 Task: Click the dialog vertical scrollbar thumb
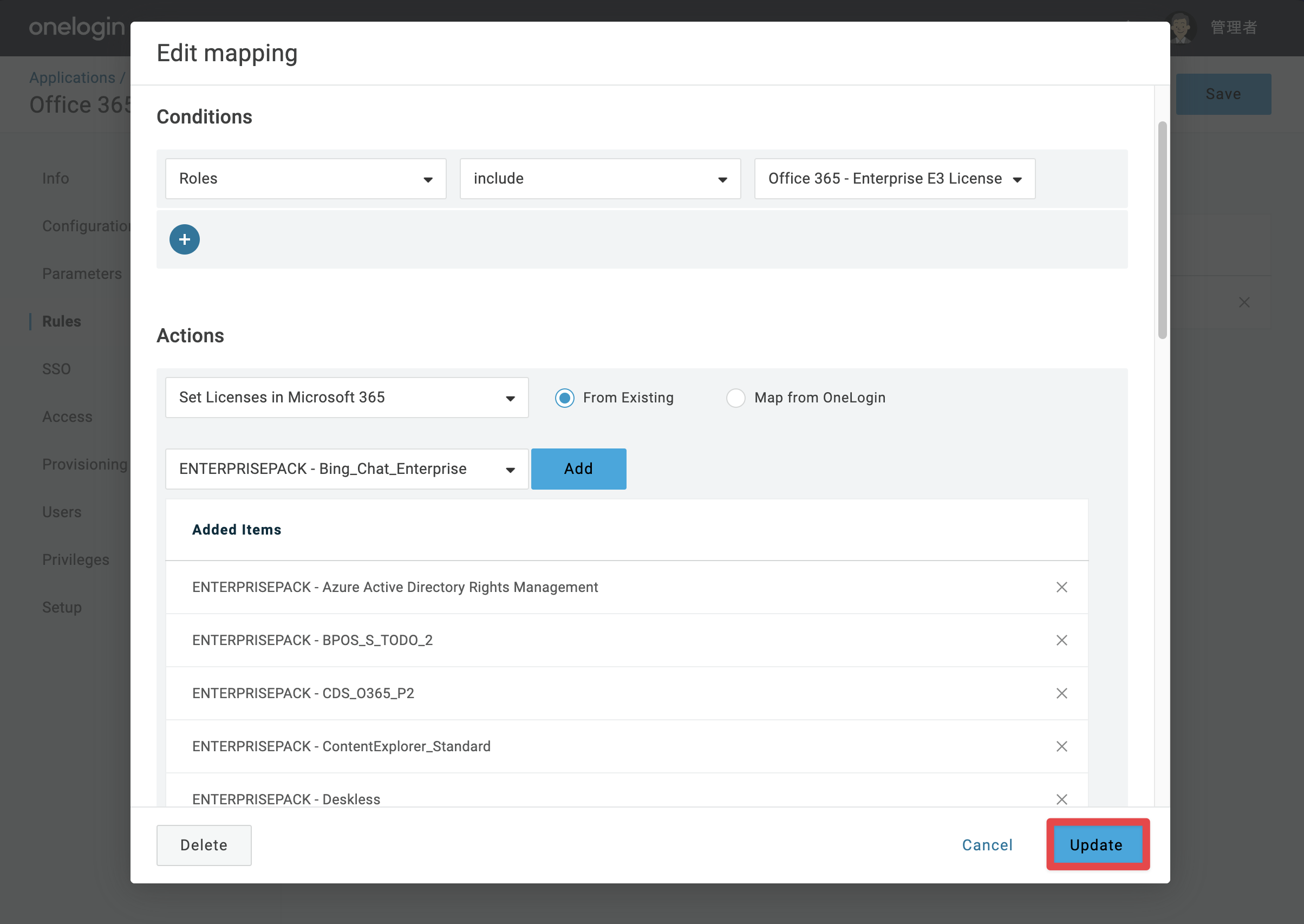(1162, 230)
